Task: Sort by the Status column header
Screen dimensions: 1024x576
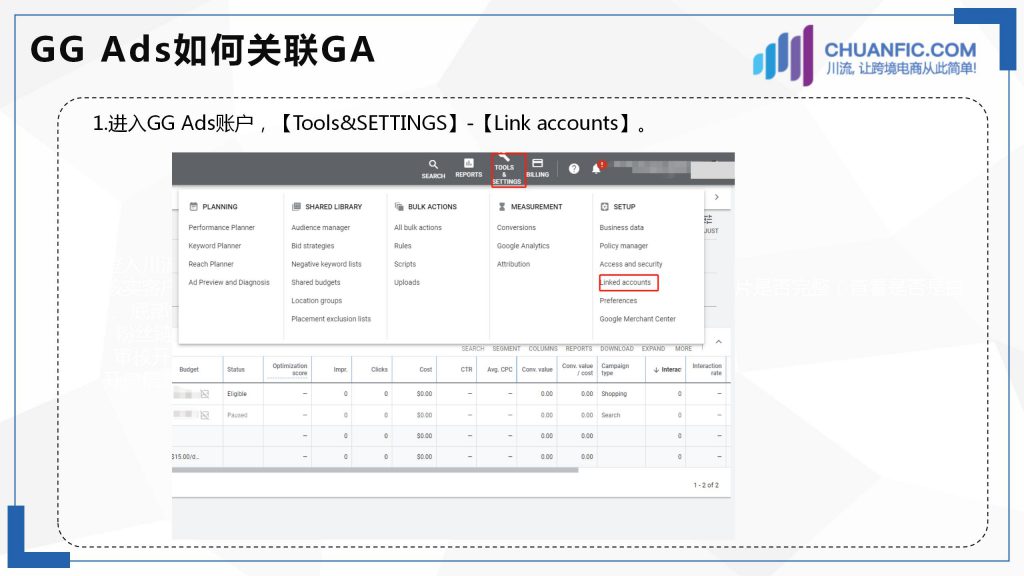Action: 236,370
